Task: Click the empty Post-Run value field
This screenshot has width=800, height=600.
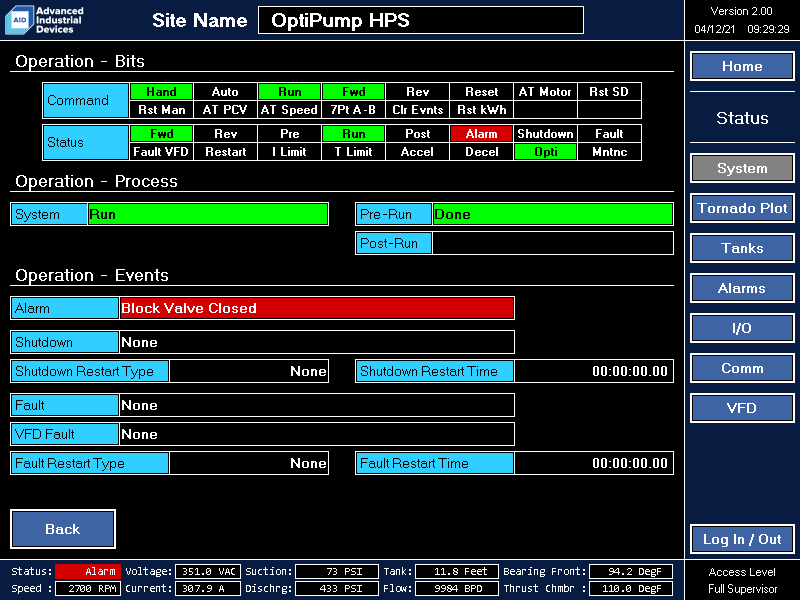Action: pos(553,243)
